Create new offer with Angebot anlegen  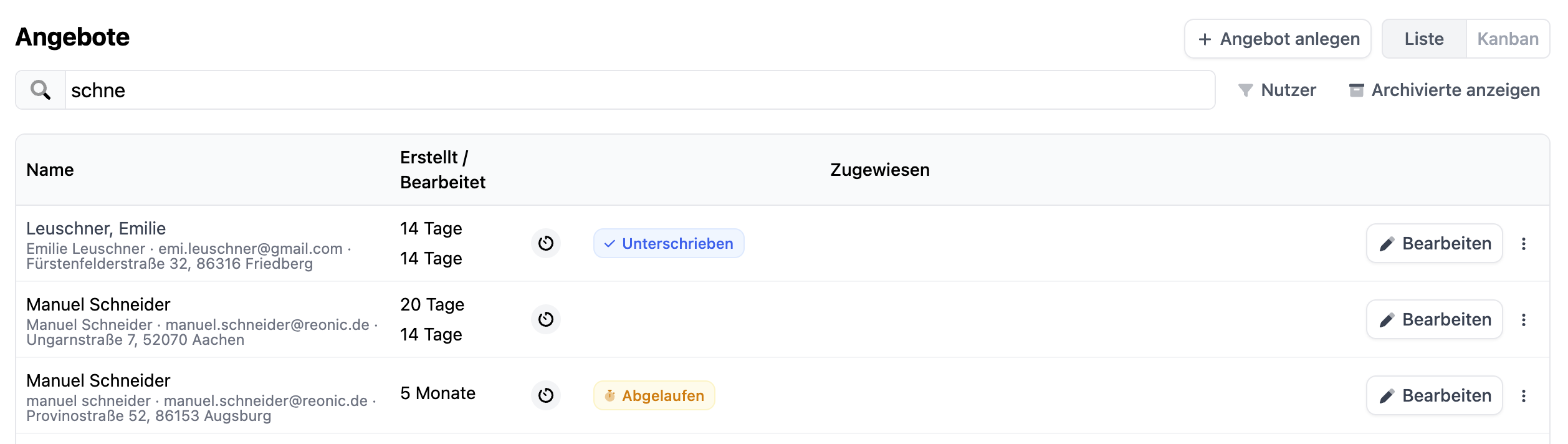click(x=1278, y=39)
